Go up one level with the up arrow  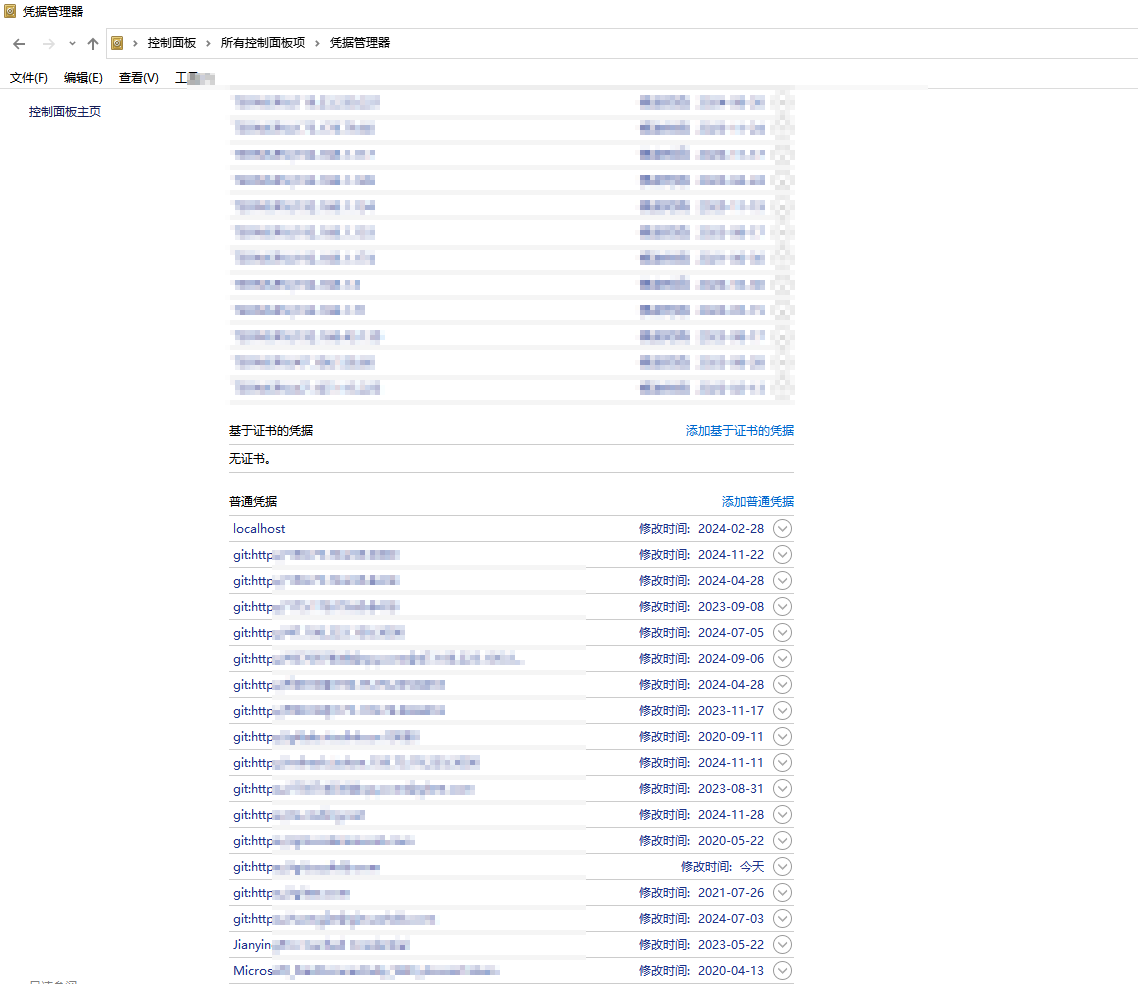coord(92,43)
